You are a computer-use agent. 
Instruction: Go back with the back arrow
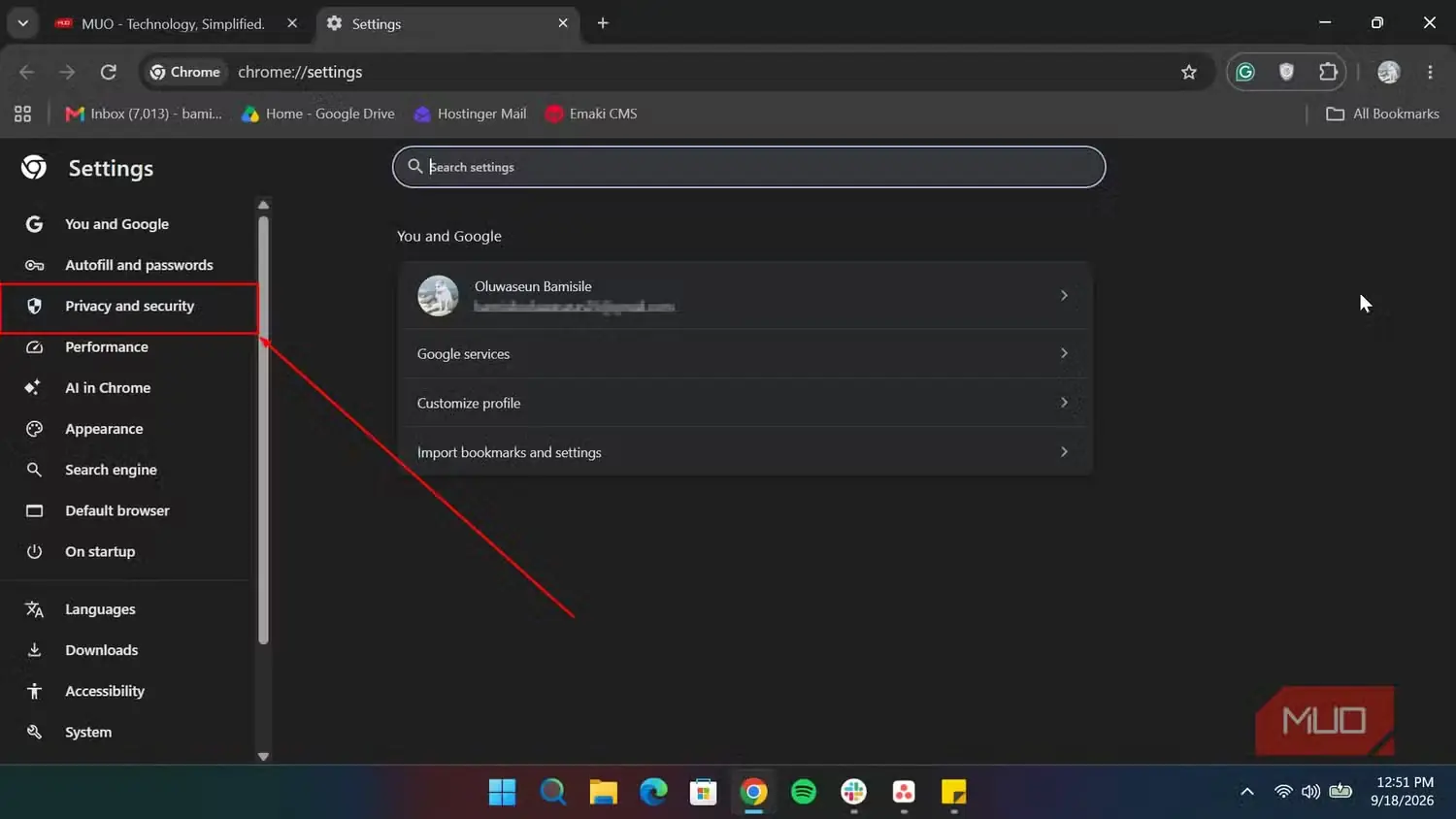click(x=26, y=72)
